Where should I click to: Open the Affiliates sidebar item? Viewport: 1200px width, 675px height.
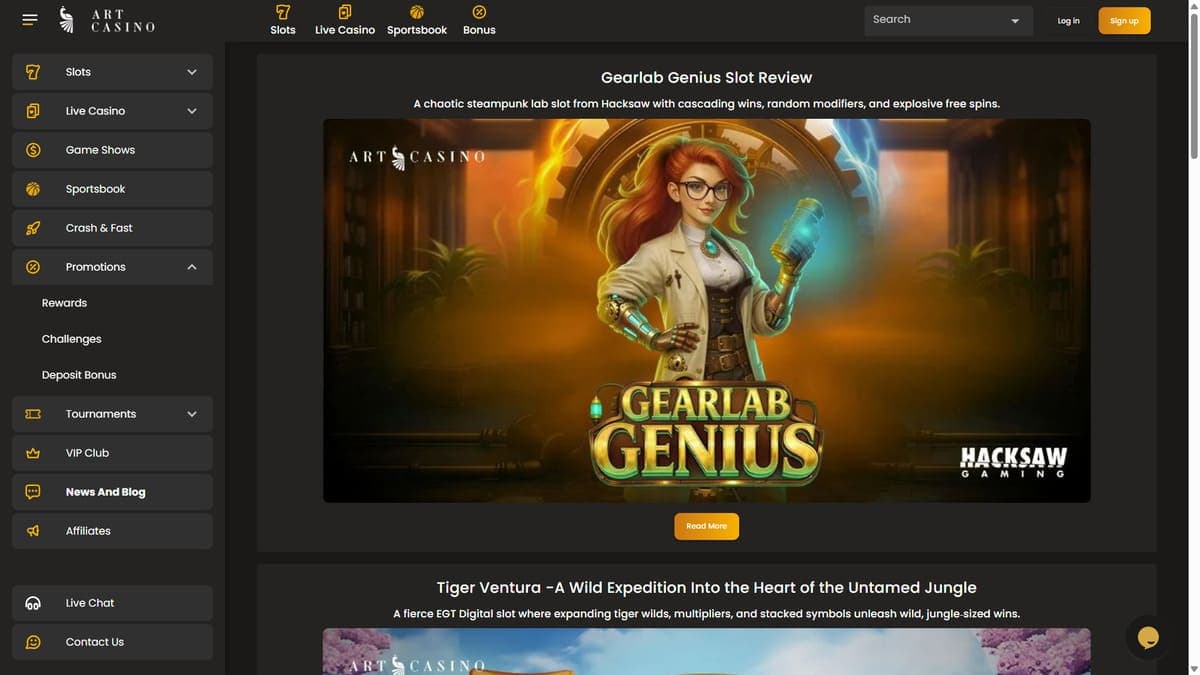(x=112, y=531)
